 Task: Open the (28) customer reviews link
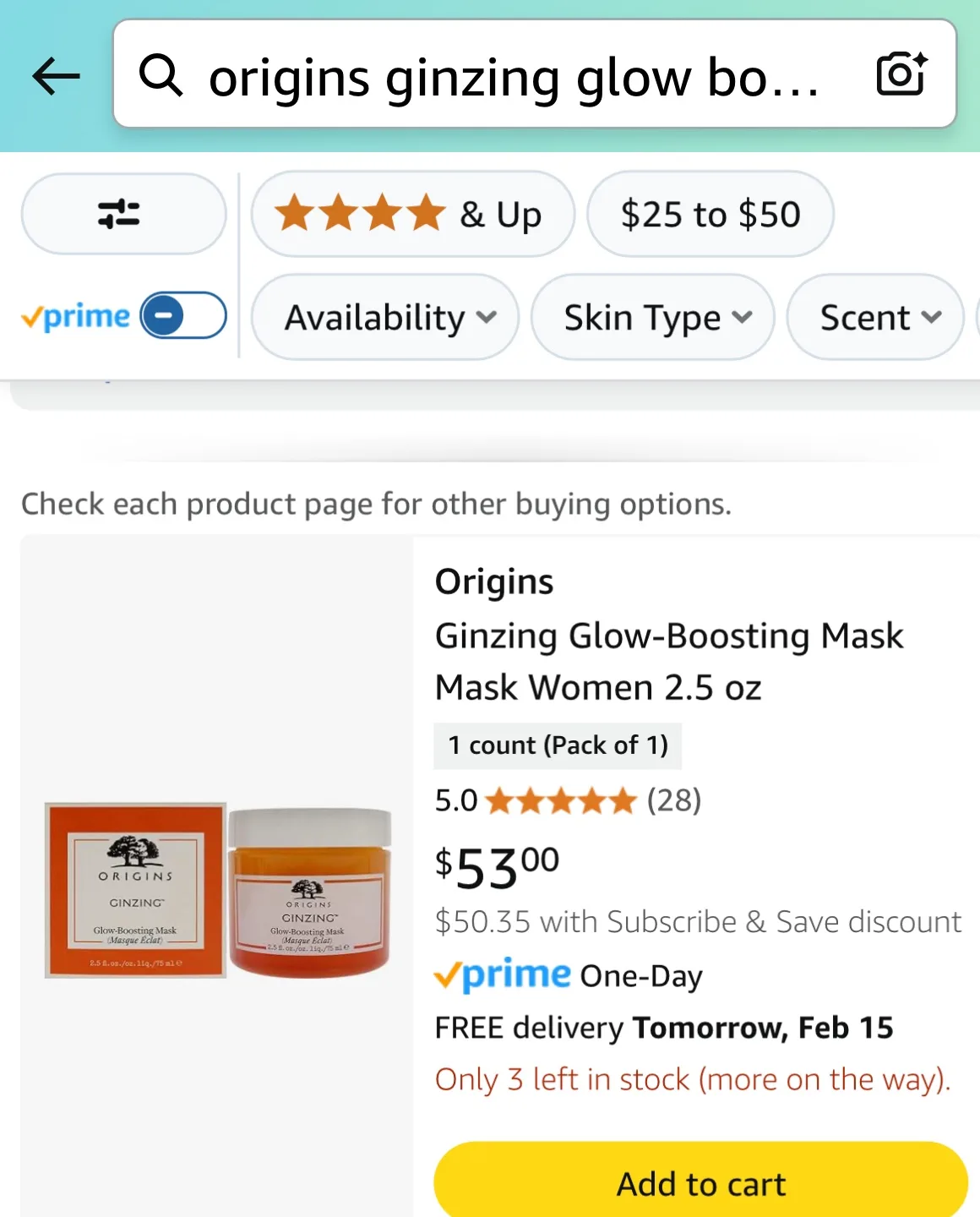click(673, 800)
